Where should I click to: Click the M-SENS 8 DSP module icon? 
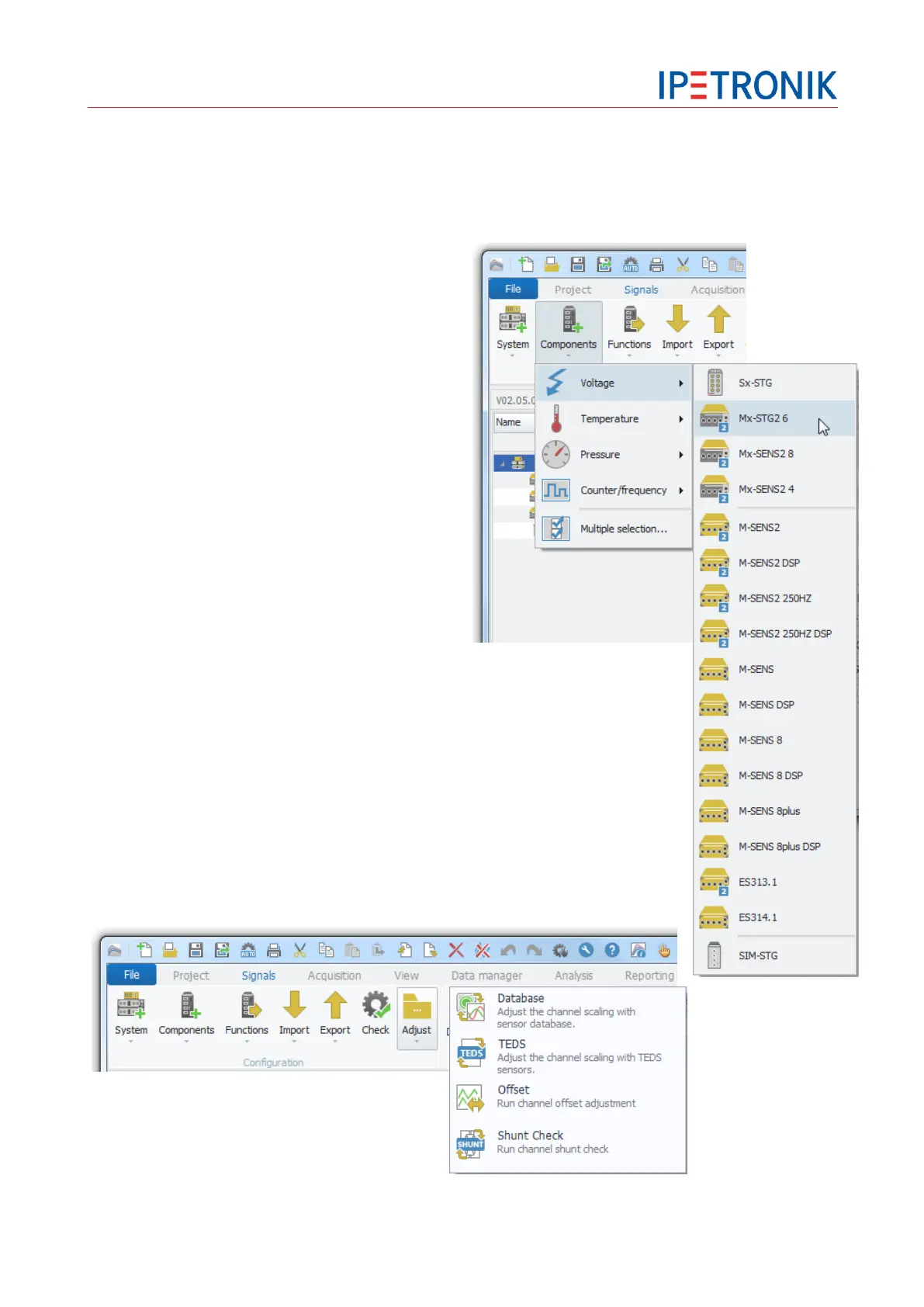pos(715,775)
